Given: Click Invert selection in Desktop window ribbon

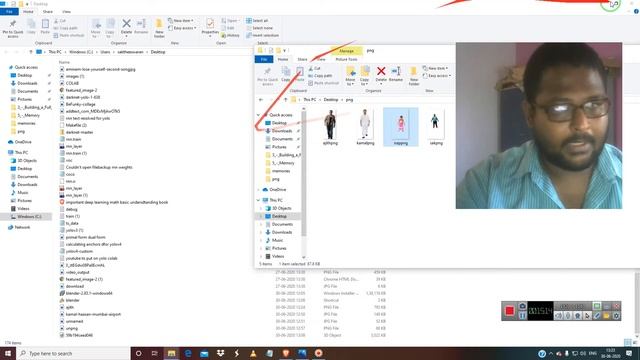Looking at the screenshot, I should pos(262,35).
